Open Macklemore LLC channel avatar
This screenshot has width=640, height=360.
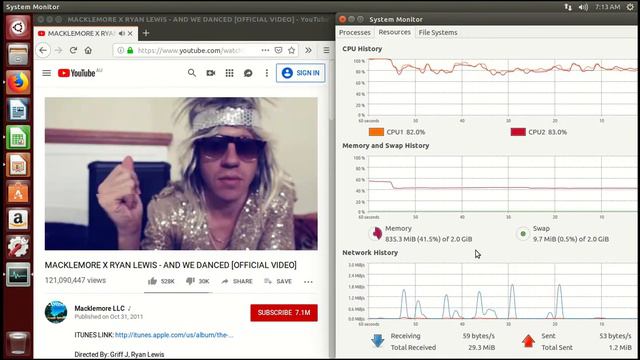[x=56, y=312]
